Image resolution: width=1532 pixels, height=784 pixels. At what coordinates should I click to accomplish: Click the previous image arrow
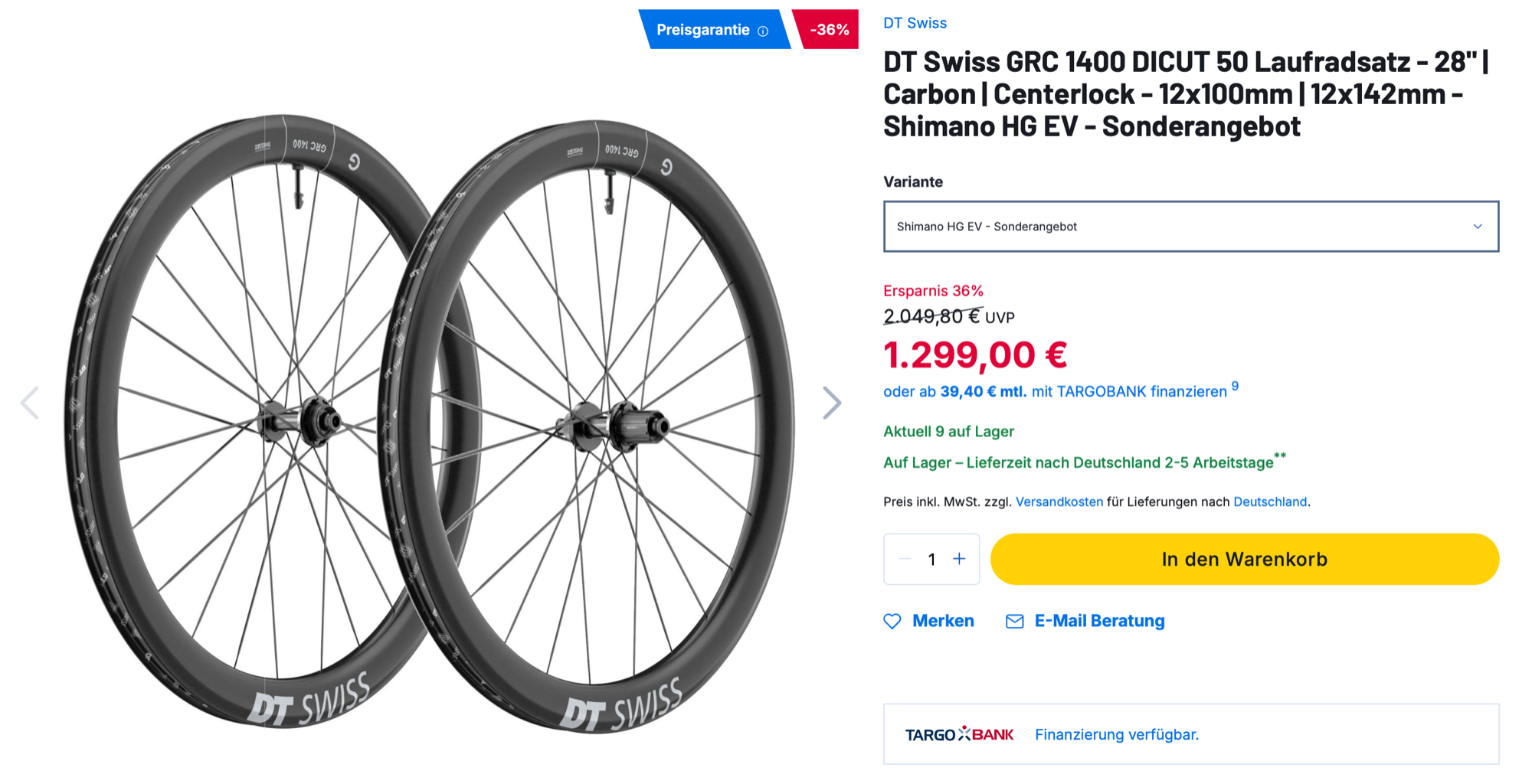pos(30,403)
